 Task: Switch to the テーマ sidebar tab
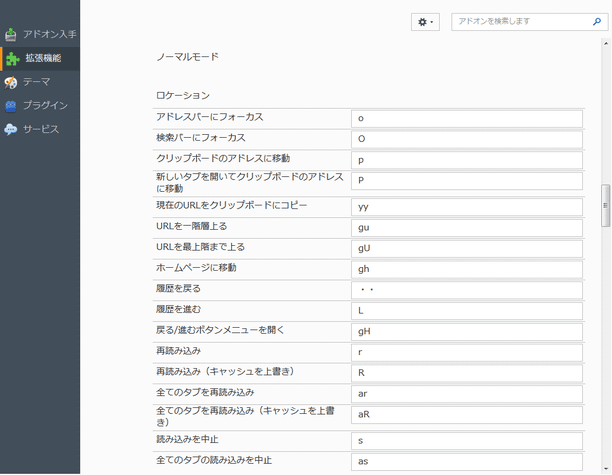click(40, 82)
